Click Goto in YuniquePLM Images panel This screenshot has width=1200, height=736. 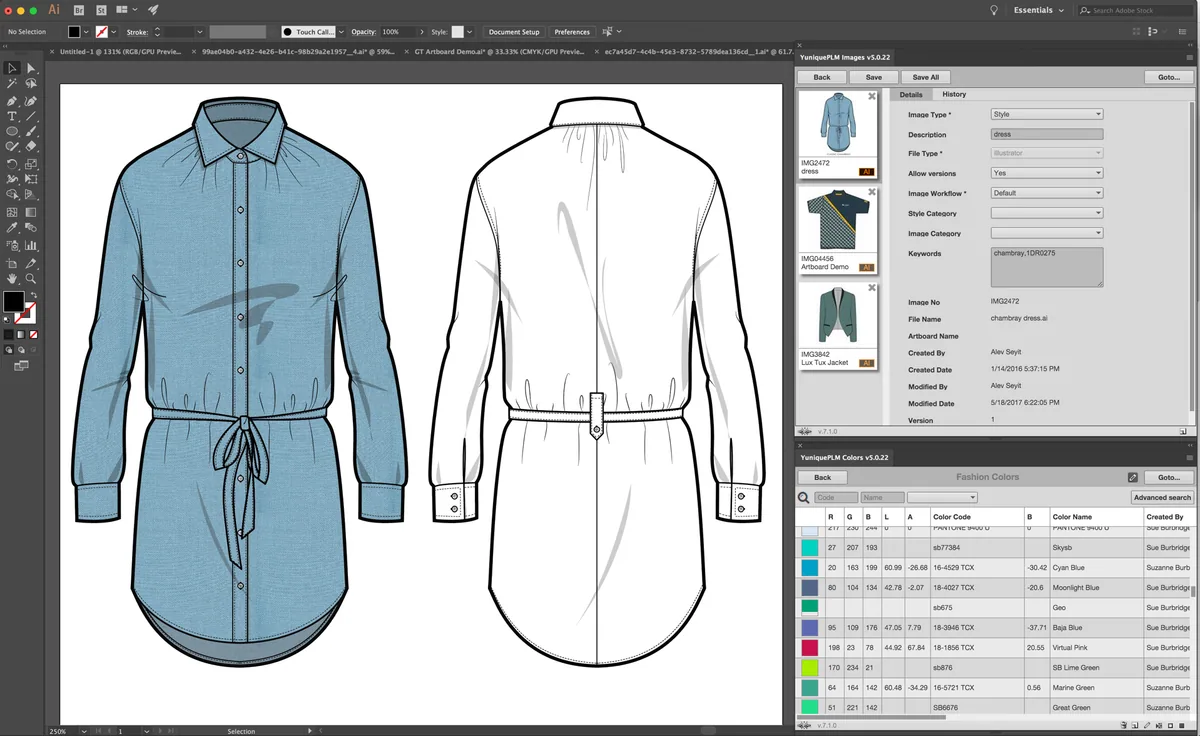pyautogui.click(x=1168, y=77)
